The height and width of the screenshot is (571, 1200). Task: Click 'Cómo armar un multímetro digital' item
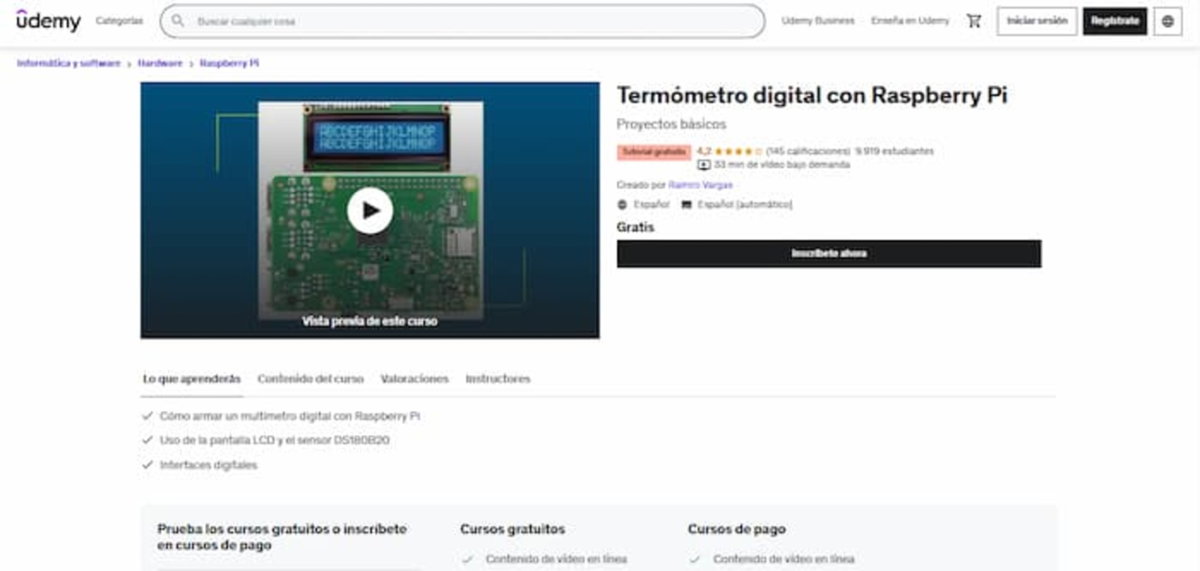290,415
